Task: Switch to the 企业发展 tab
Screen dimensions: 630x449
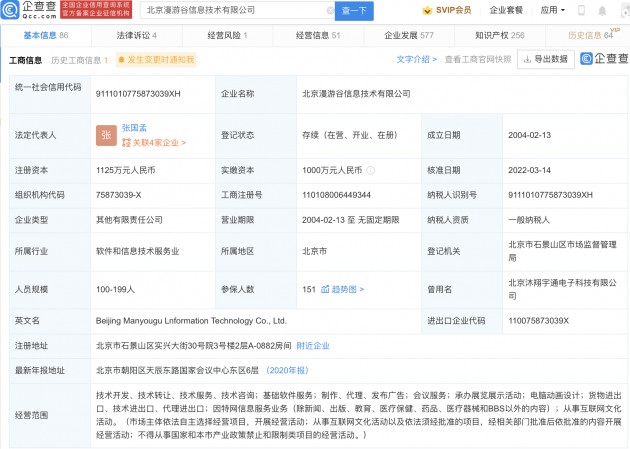Action: [x=409, y=35]
